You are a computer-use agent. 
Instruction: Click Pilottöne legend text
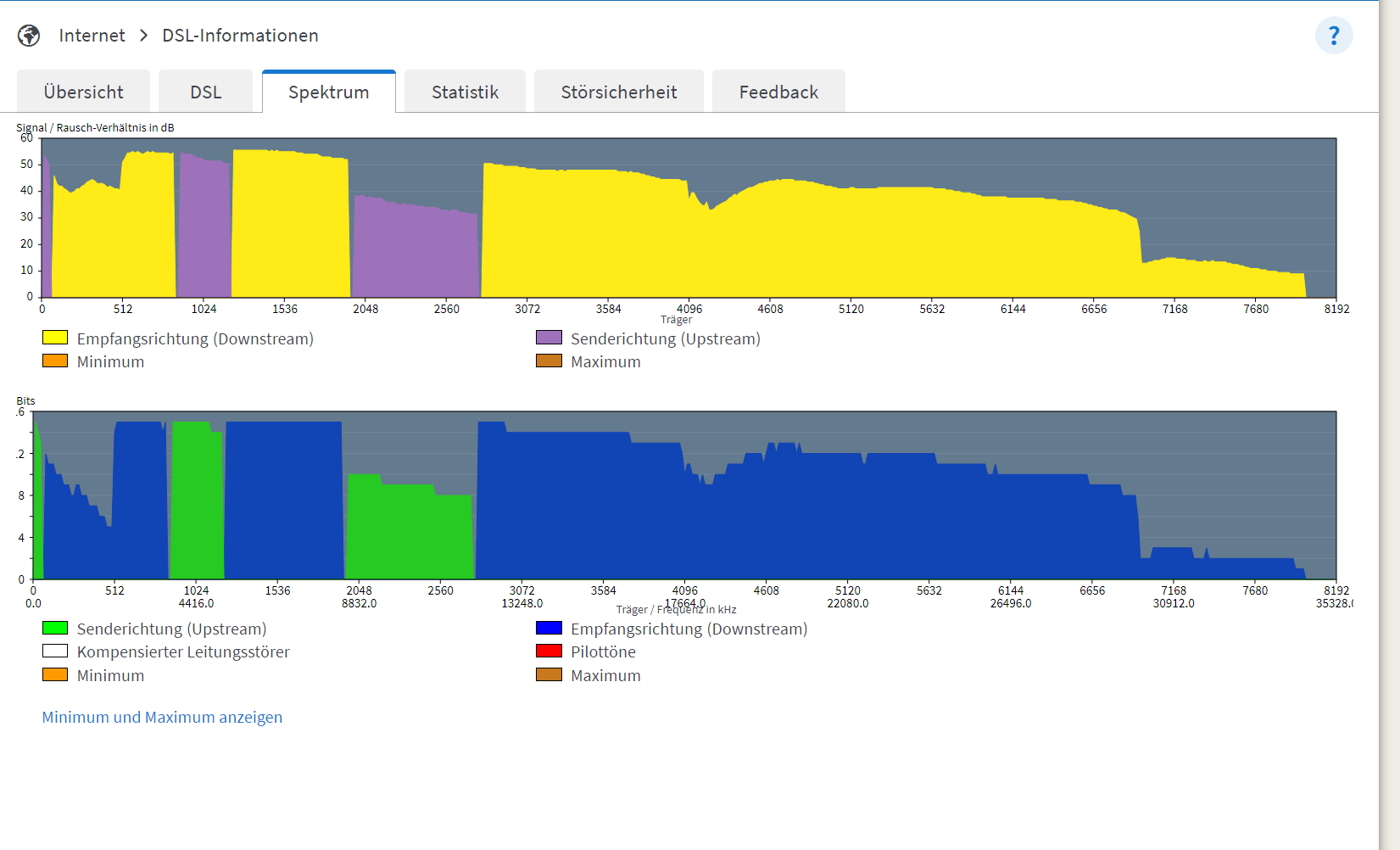pos(603,651)
